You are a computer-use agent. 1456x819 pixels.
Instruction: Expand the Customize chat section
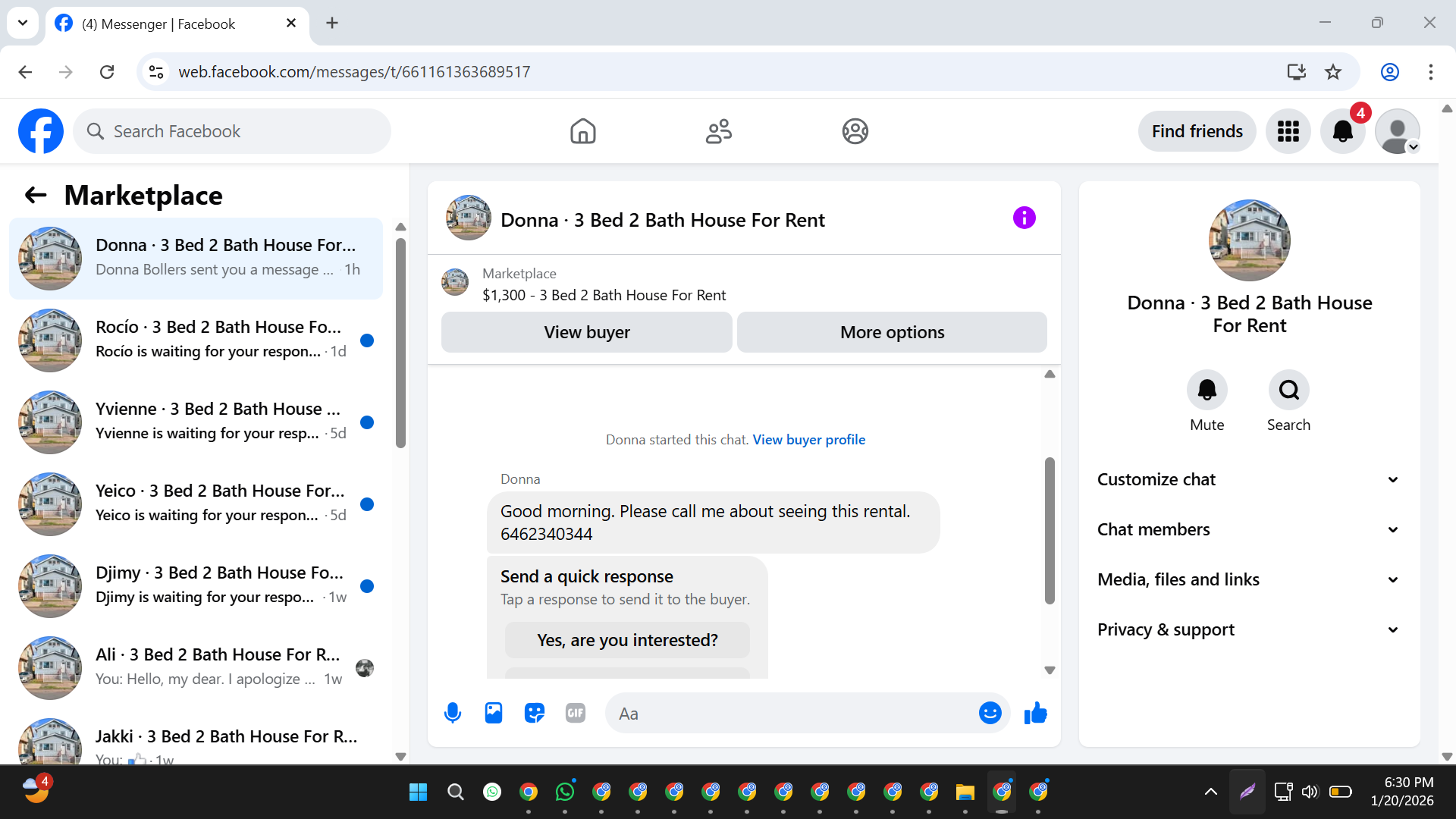pyautogui.click(x=1249, y=480)
